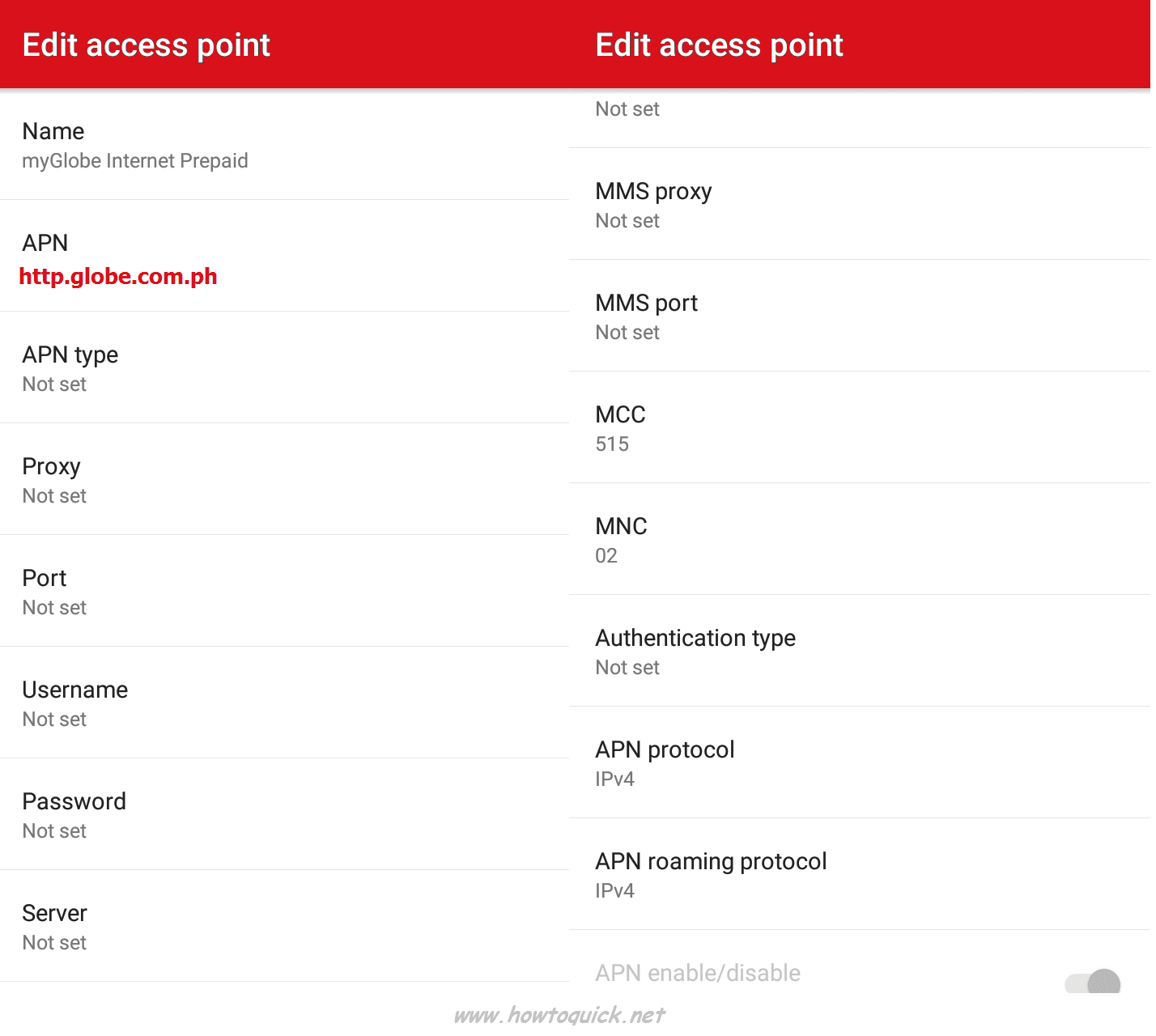
Task: Open the Port setting
Action: (x=285, y=591)
